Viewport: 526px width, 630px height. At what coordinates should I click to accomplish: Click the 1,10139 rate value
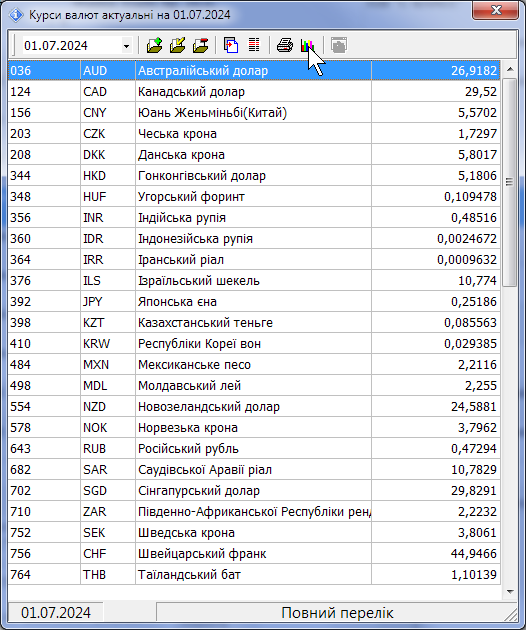[x=474, y=575]
